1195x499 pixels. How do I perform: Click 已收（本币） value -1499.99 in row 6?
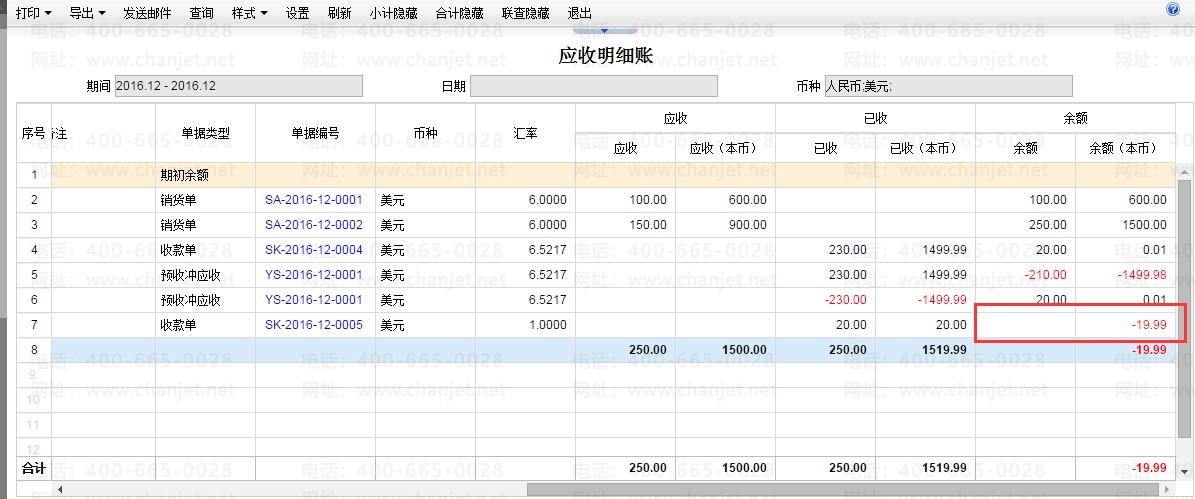(x=942, y=299)
